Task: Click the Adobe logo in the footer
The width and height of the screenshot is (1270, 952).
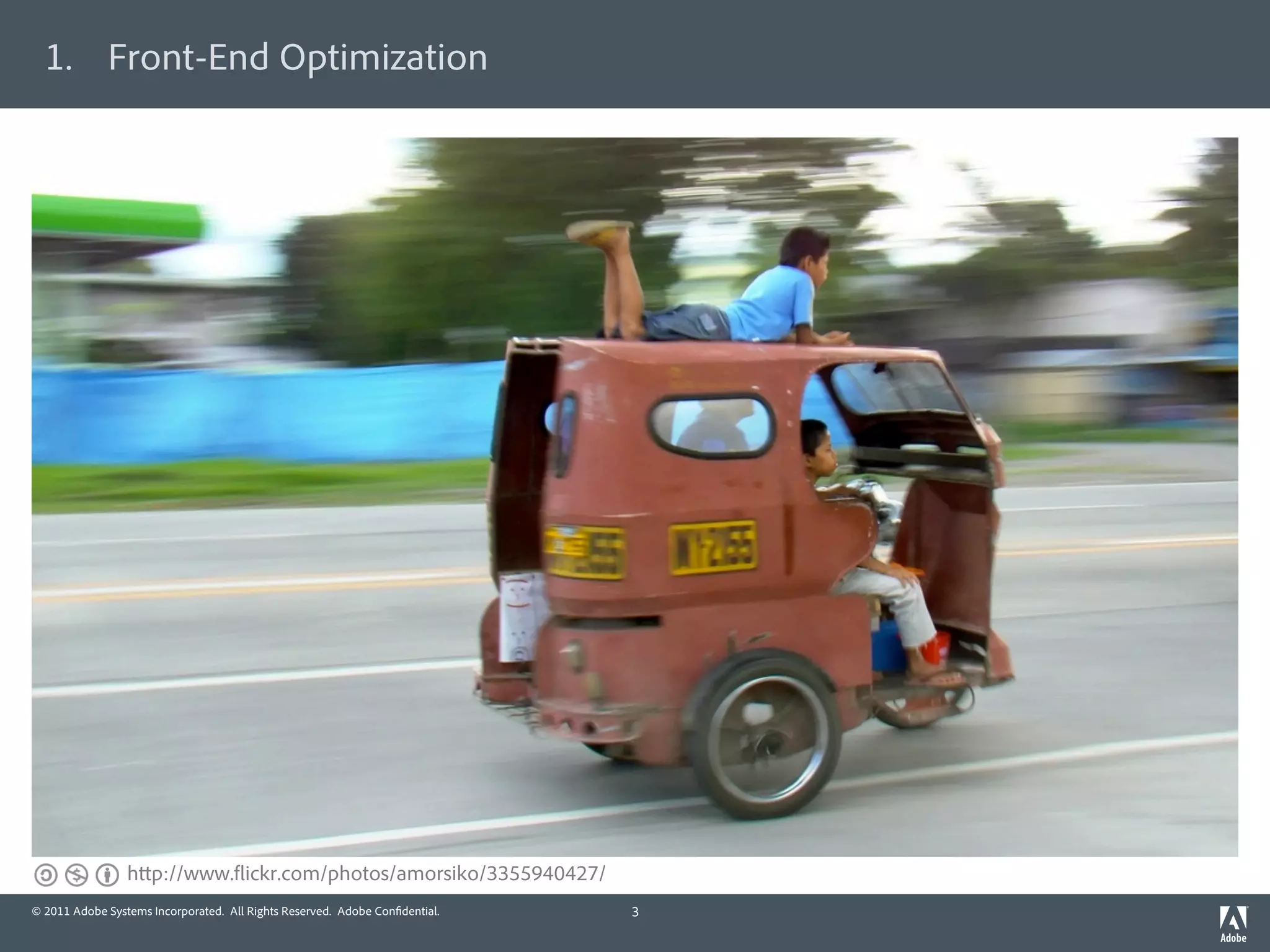Action: (x=1233, y=923)
